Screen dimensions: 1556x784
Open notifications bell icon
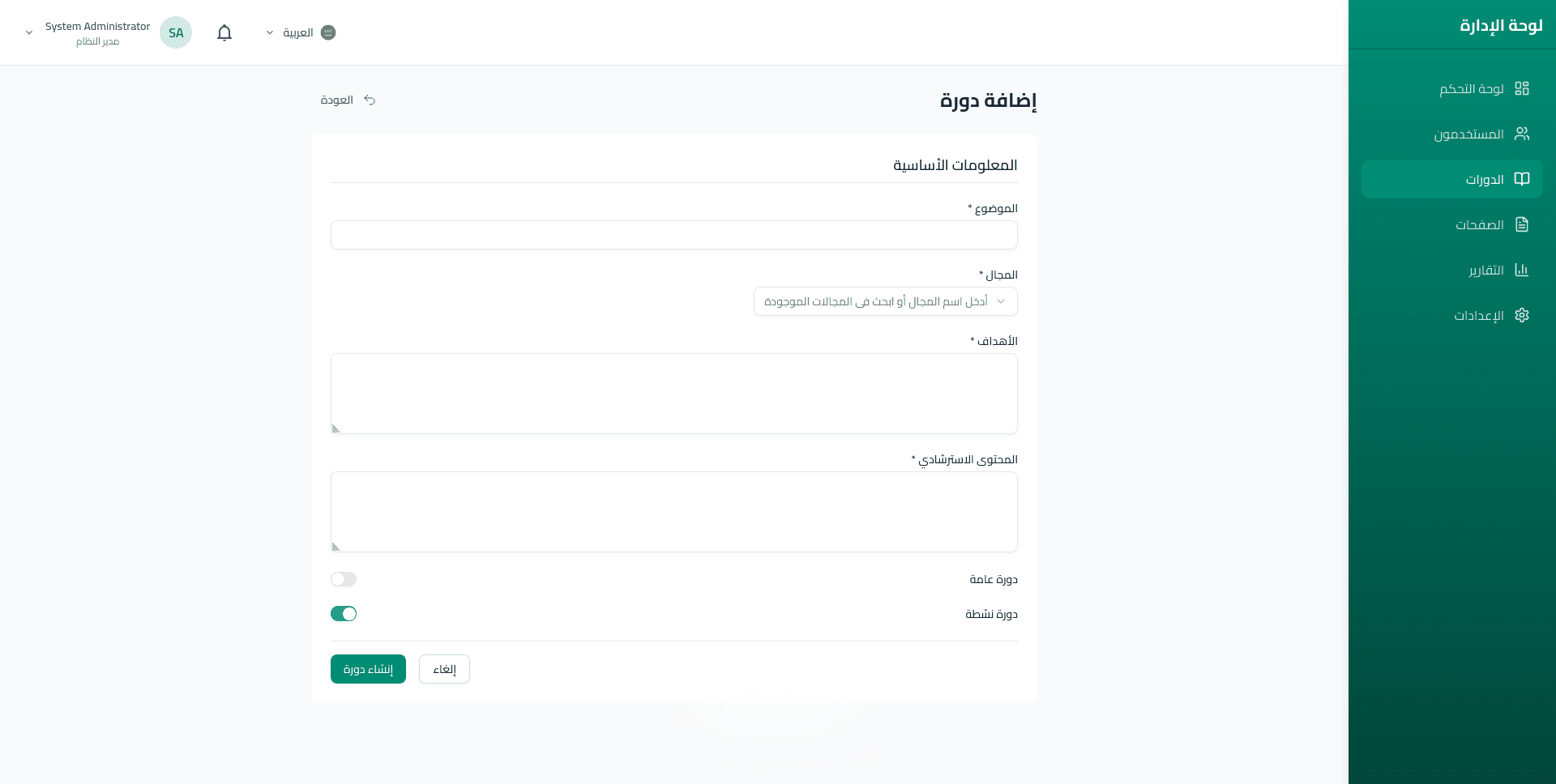tap(224, 32)
